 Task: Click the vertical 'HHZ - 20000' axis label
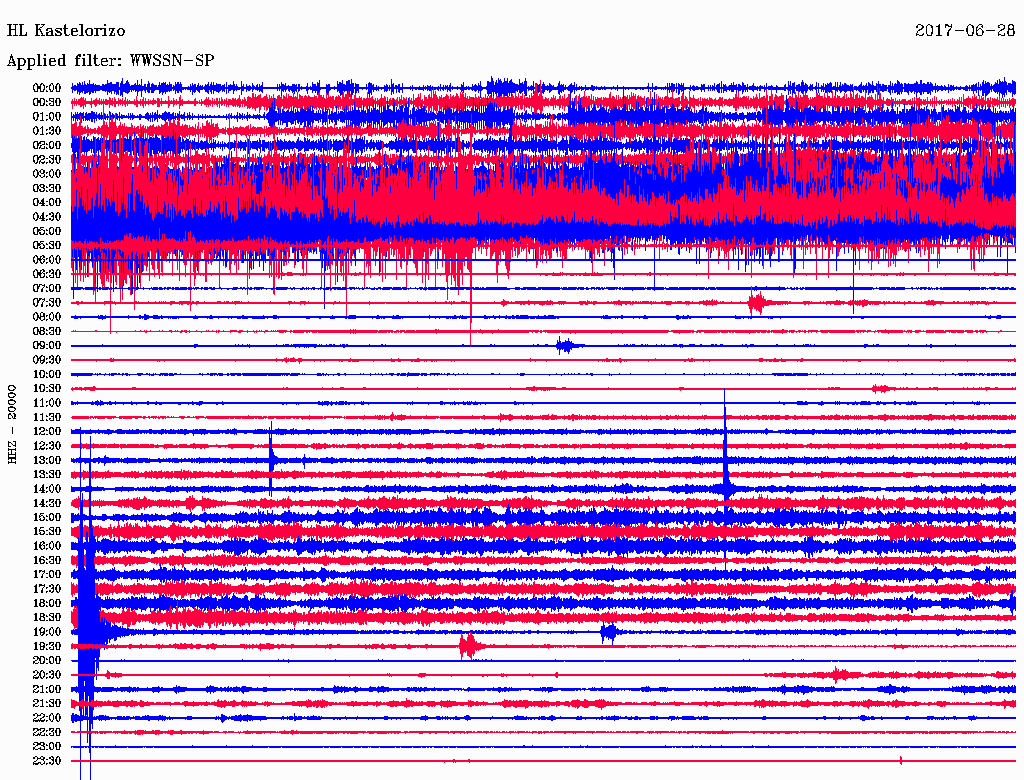[12, 425]
